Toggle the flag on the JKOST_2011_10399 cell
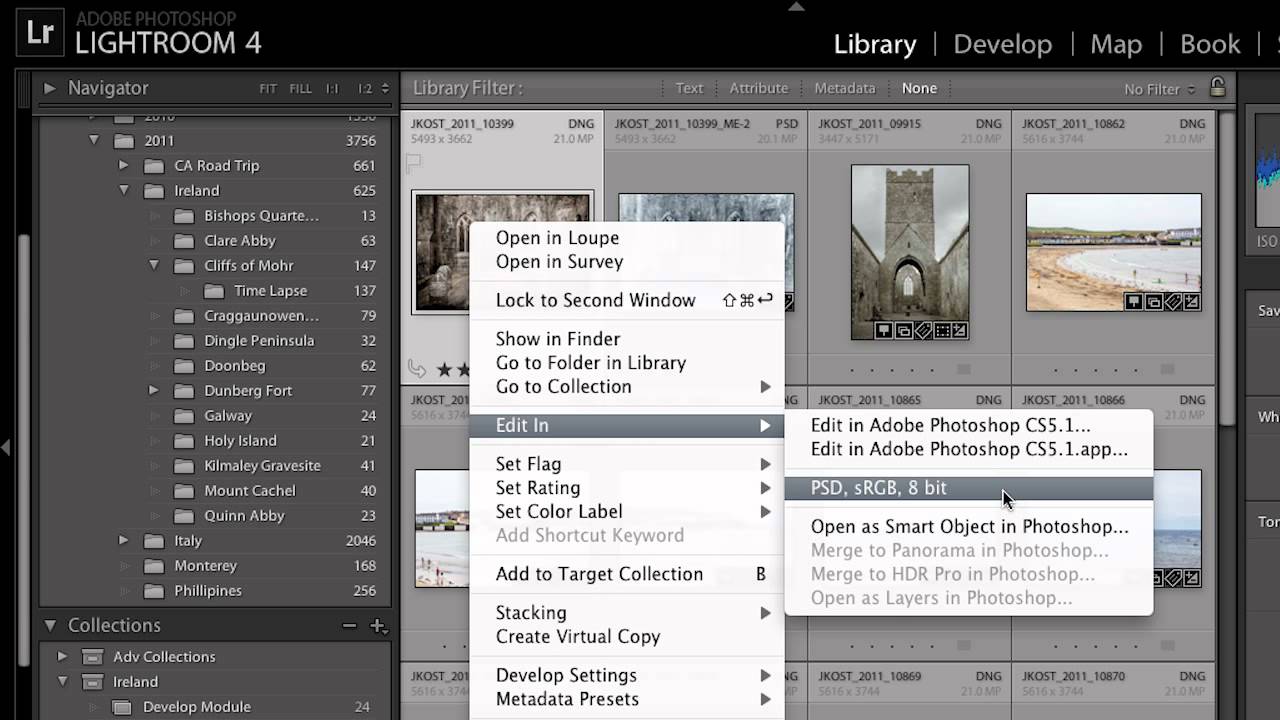This screenshot has width=1280, height=720. (x=414, y=162)
